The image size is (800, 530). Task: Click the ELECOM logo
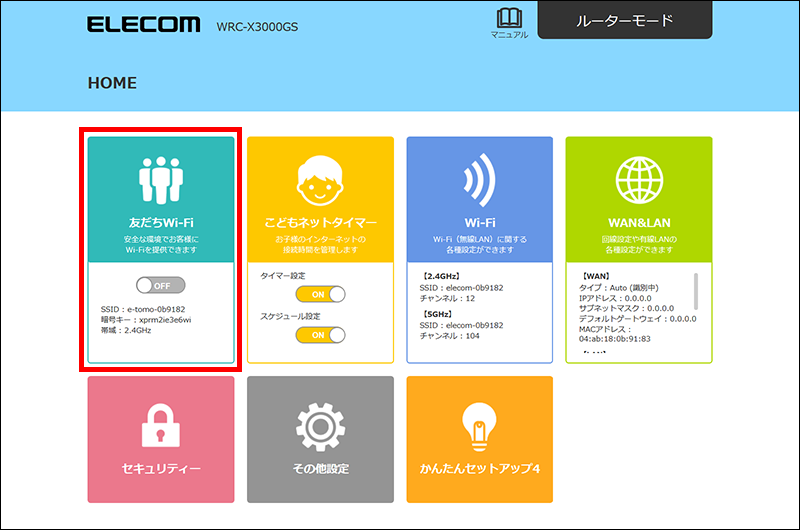point(143,24)
